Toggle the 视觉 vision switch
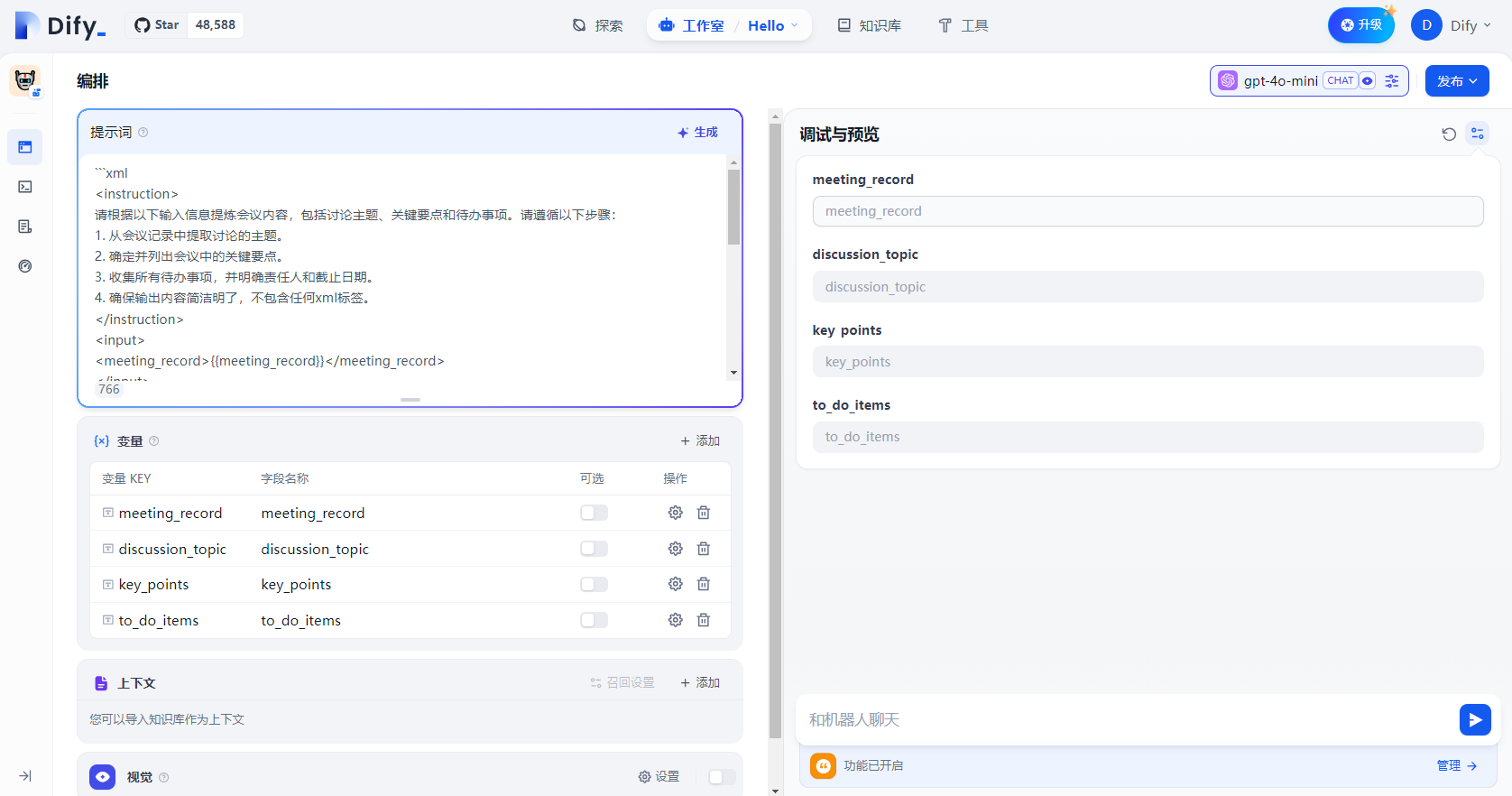 tap(722, 777)
